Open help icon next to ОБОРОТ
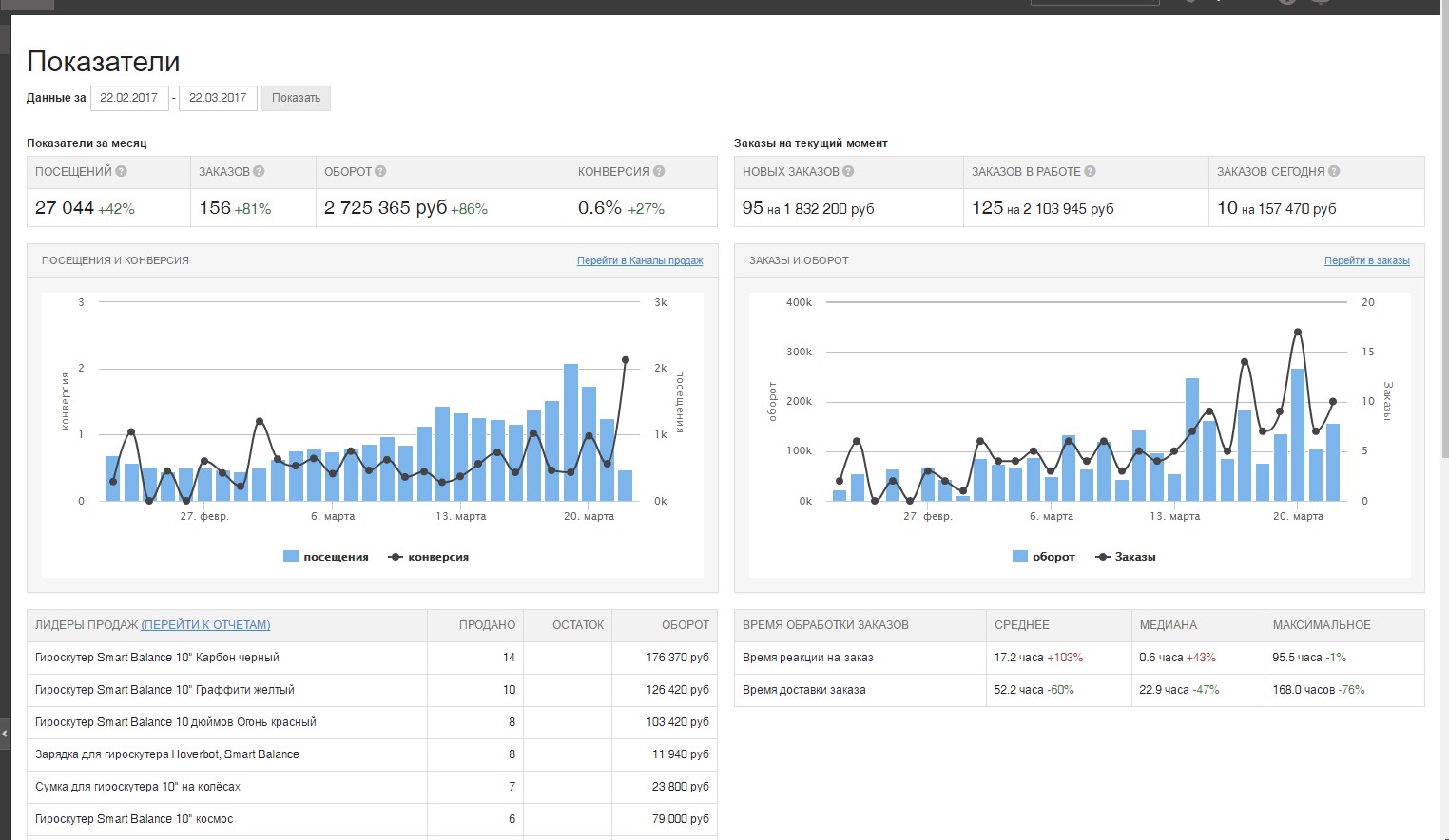This screenshot has width=1449, height=840. tap(380, 172)
